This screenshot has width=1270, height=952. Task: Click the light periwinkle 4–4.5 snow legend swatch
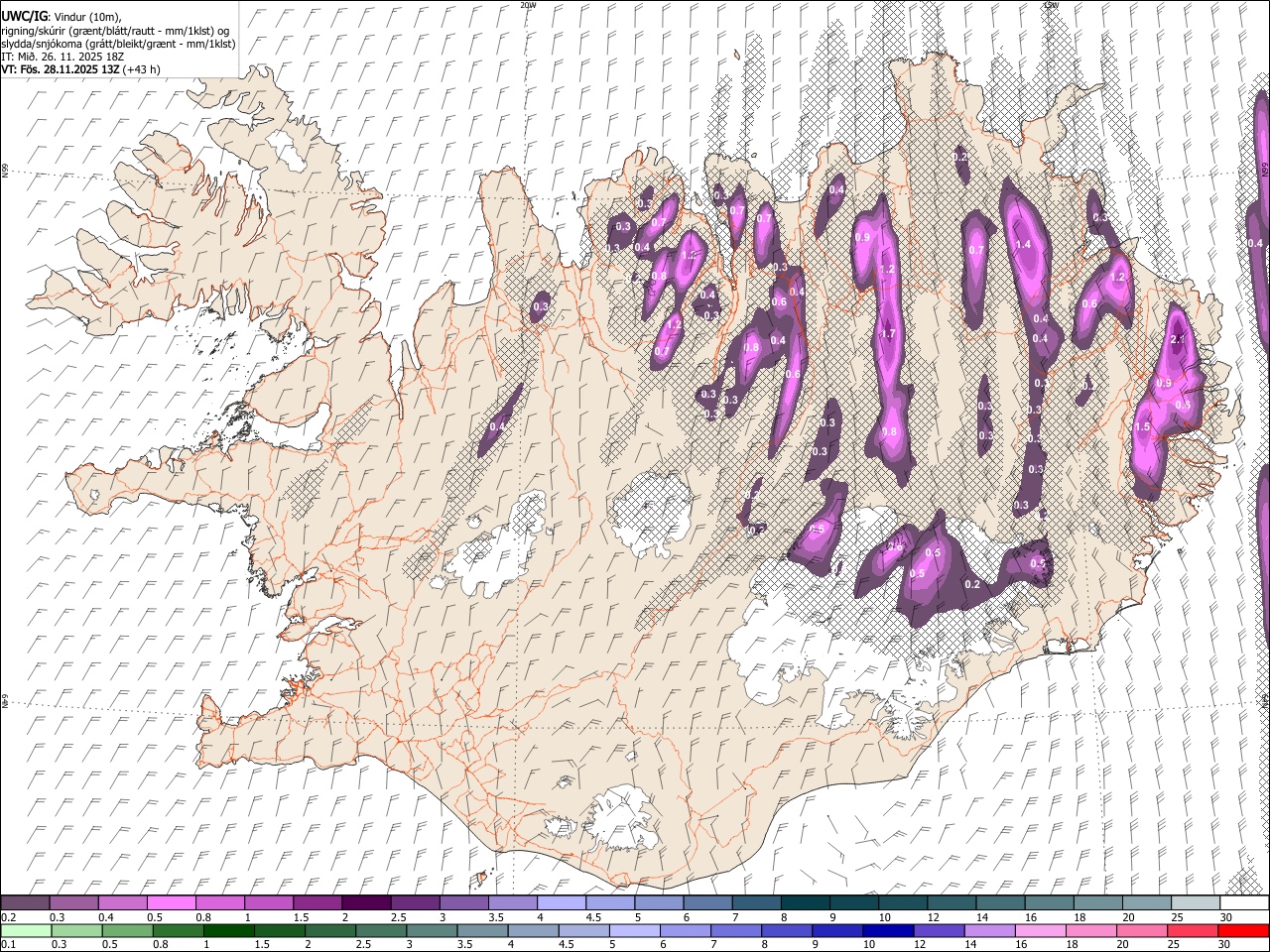click(561, 902)
